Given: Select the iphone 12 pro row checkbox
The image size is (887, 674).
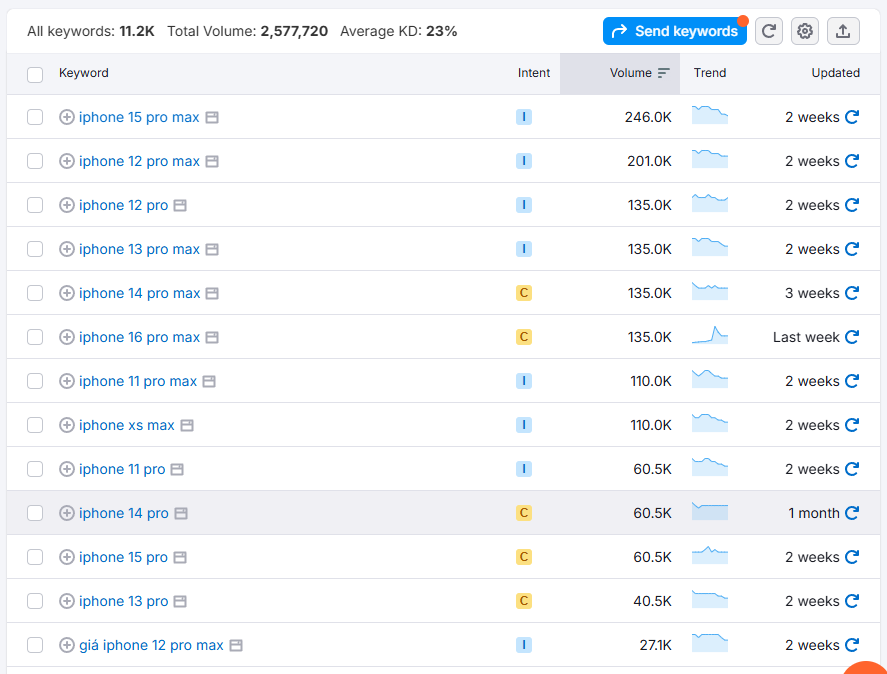Looking at the screenshot, I should click(x=35, y=205).
